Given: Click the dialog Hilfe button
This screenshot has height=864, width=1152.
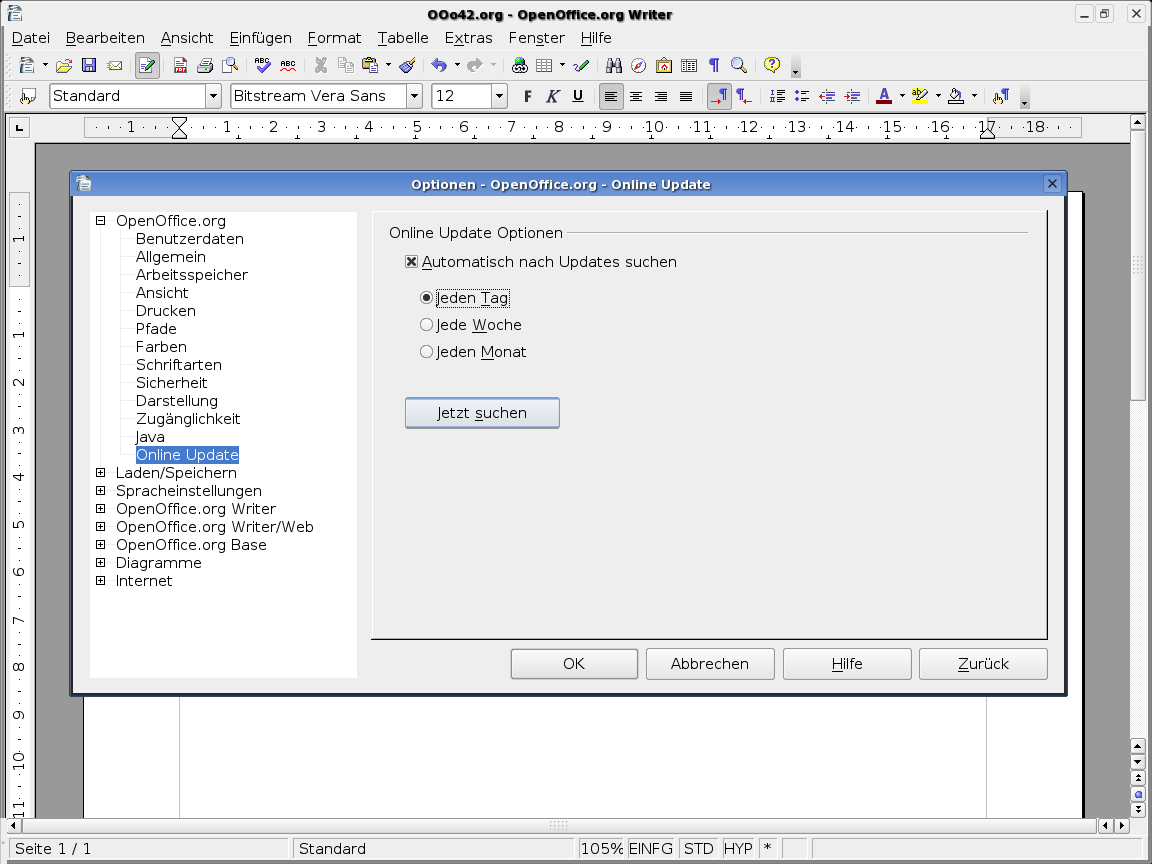Looking at the screenshot, I should pyautogui.click(x=847, y=663).
